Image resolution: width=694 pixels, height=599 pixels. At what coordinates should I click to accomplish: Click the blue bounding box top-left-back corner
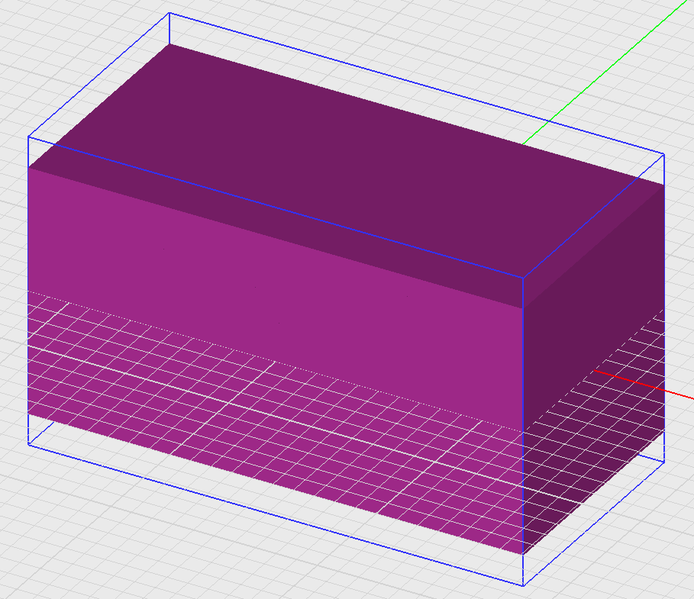[x=169, y=14]
